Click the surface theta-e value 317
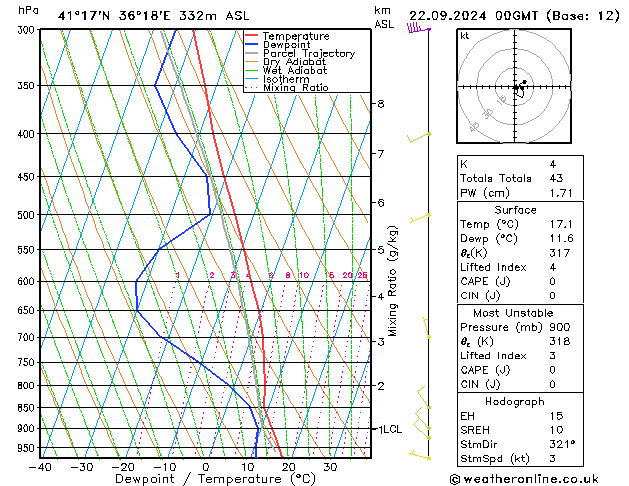 coord(560,253)
